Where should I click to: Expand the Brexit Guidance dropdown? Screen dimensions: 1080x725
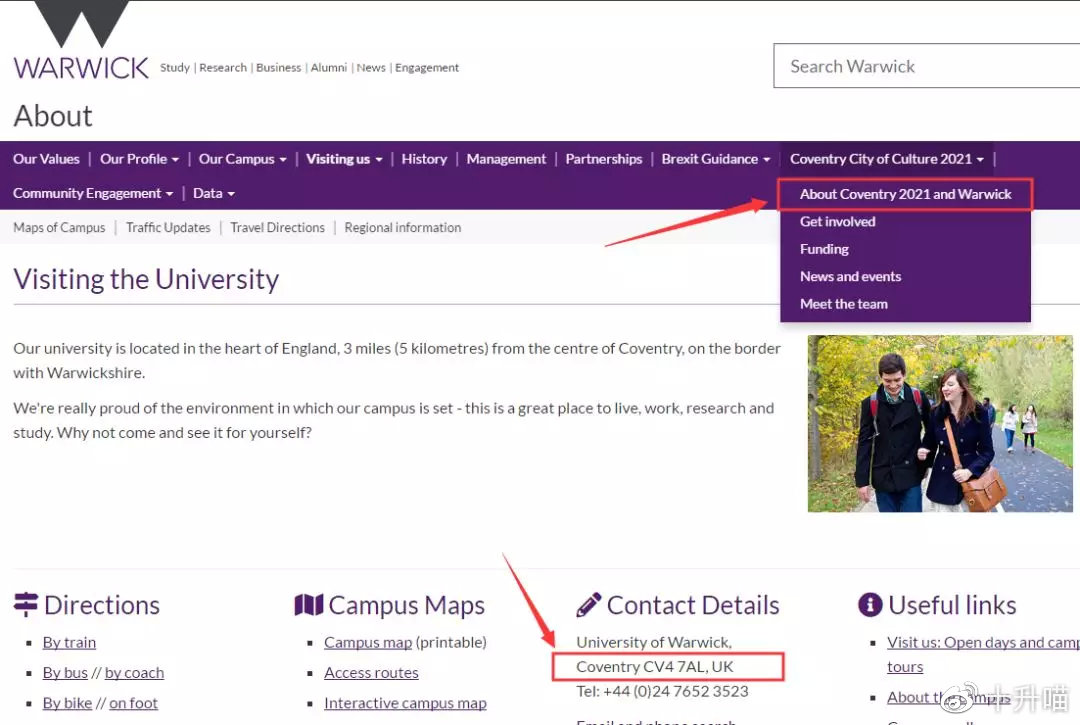tap(716, 159)
